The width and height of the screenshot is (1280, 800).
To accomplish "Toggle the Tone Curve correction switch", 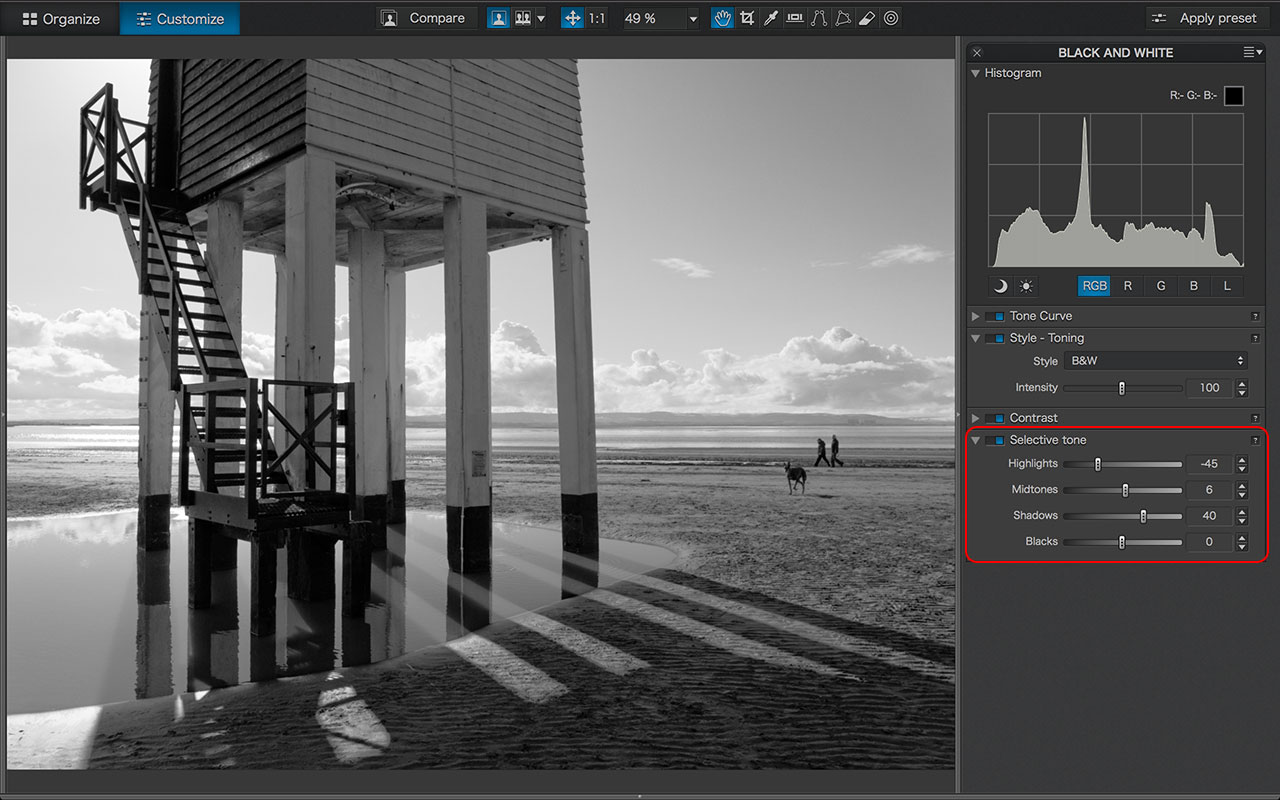I will (994, 316).
